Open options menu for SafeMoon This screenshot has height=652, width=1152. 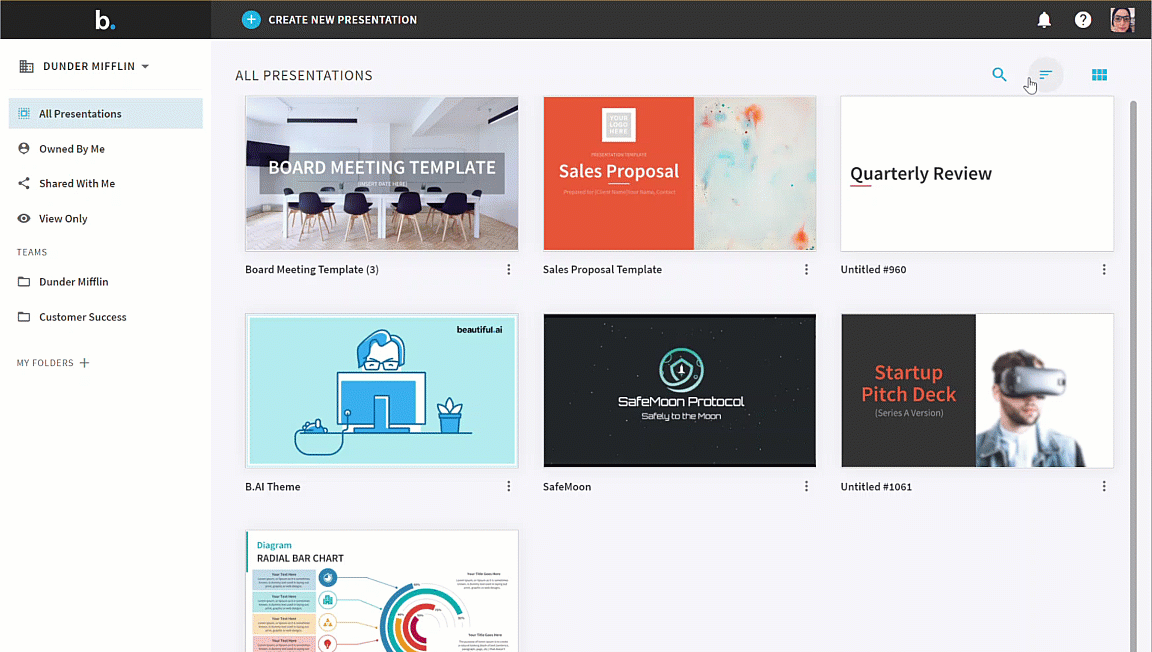pyautogui.click(x=806, y=487)
